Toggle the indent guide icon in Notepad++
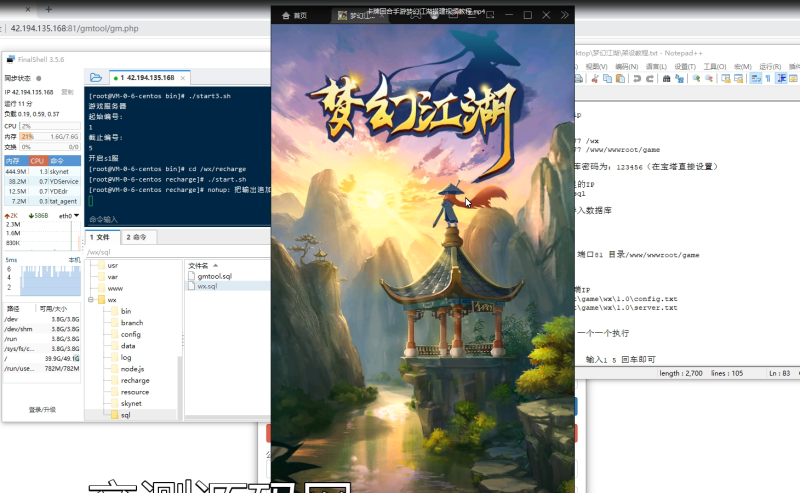 click(x=781, y=79)
